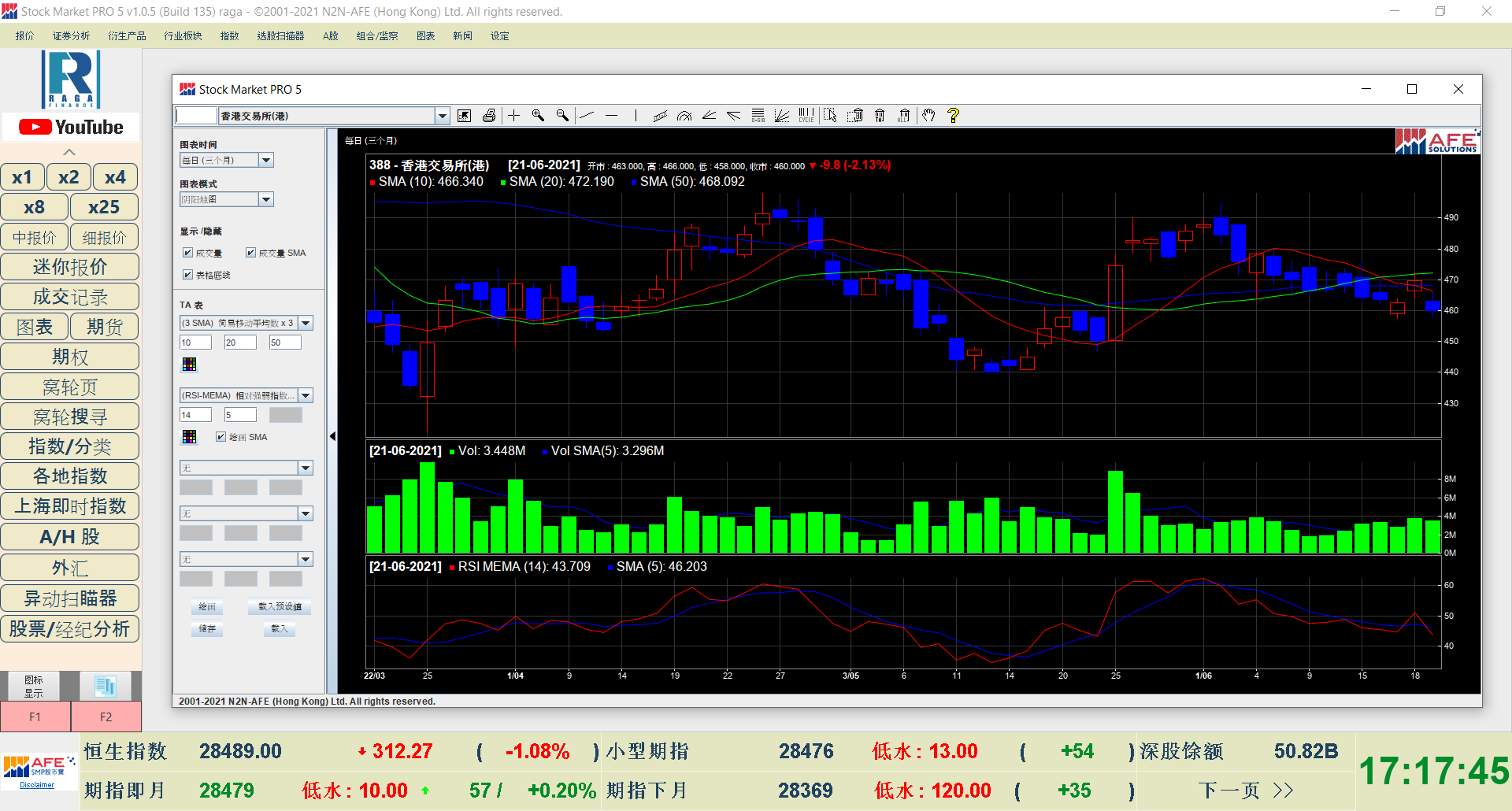
Task: Toggle the 成交量 SMA checkbox
Action: pyautogui.click(x=251, y=253)
